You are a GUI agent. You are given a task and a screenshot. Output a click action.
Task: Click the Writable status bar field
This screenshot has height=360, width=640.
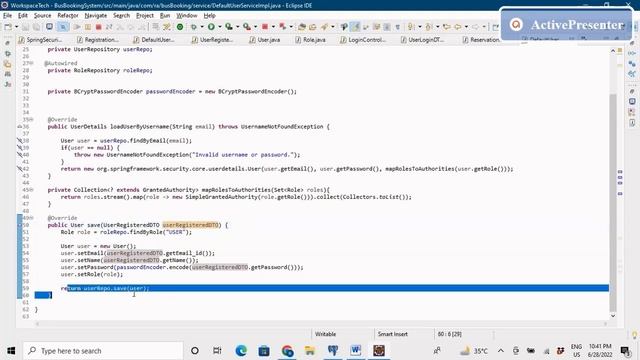326,334
